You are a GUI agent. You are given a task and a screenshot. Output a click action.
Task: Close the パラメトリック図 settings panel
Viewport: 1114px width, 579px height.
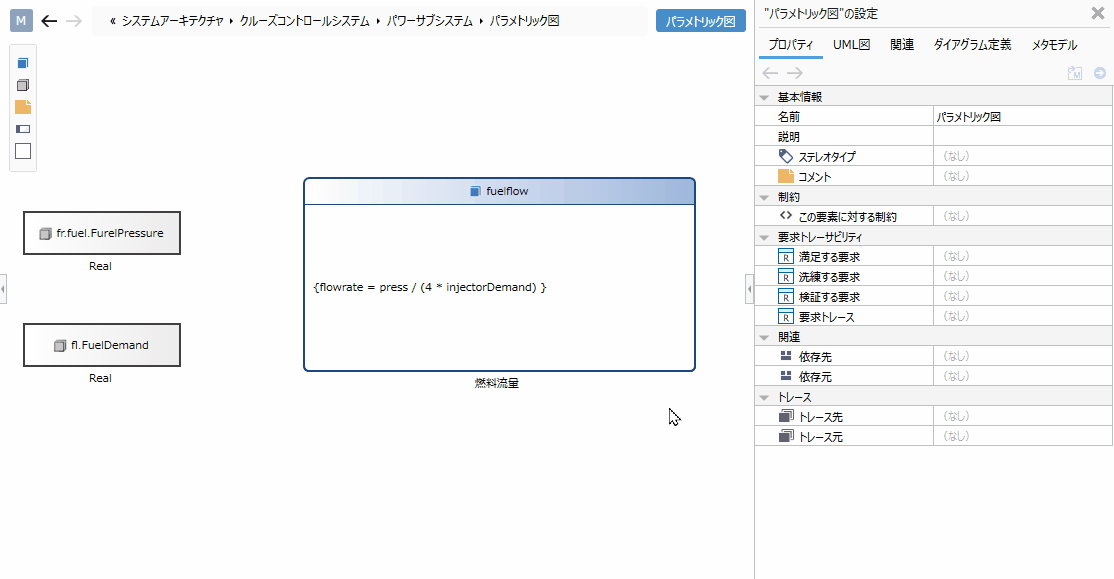(1098, 13)
